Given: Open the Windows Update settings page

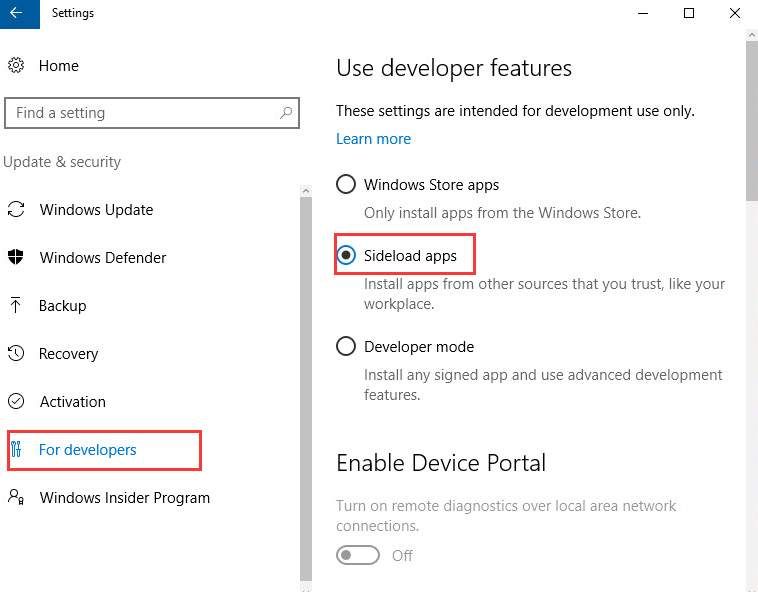Looking at the screenshot, I should pyautogui.click(x=96, y=210).
